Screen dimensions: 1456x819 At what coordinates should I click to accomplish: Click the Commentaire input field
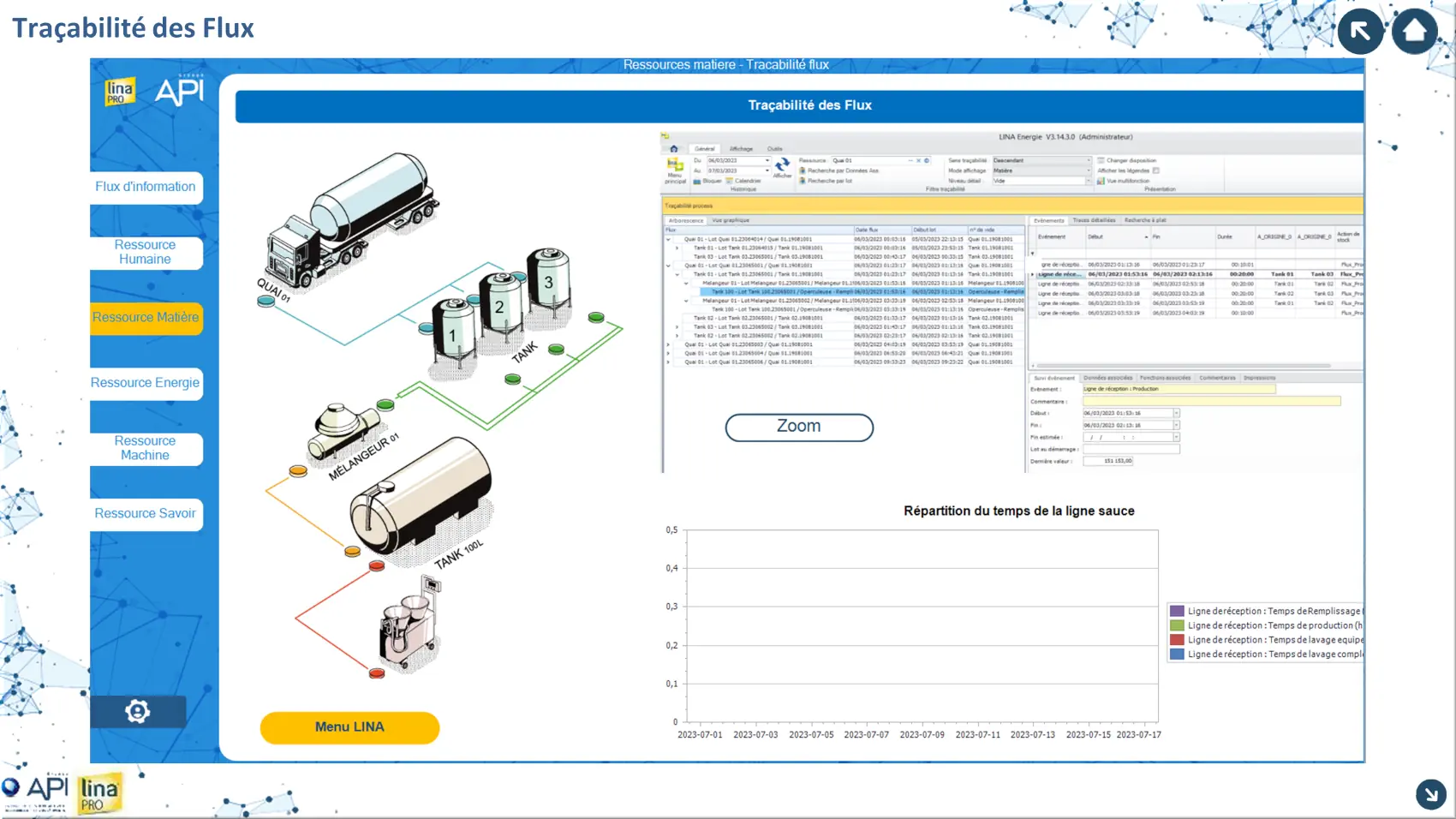click(1210, 401)
